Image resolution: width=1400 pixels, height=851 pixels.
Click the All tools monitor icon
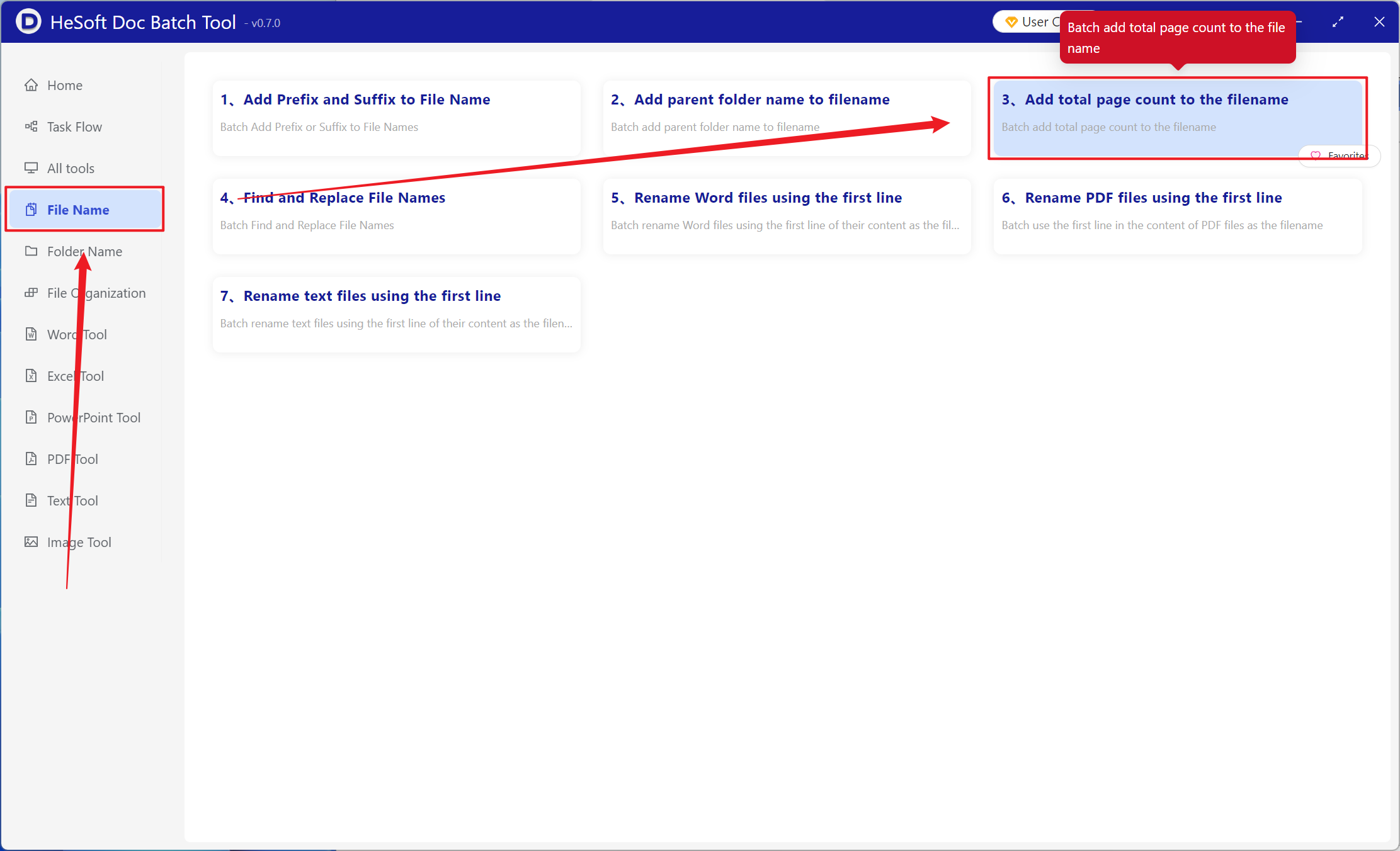coord(31,168)
